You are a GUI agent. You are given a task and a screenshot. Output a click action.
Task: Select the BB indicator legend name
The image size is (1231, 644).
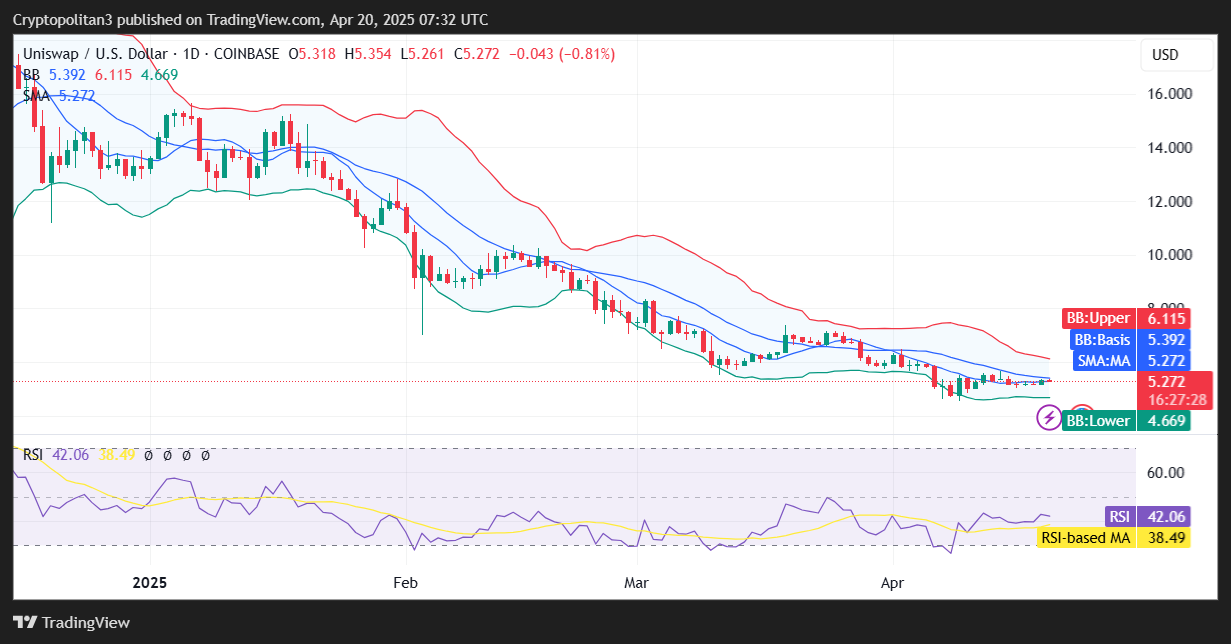32,74
